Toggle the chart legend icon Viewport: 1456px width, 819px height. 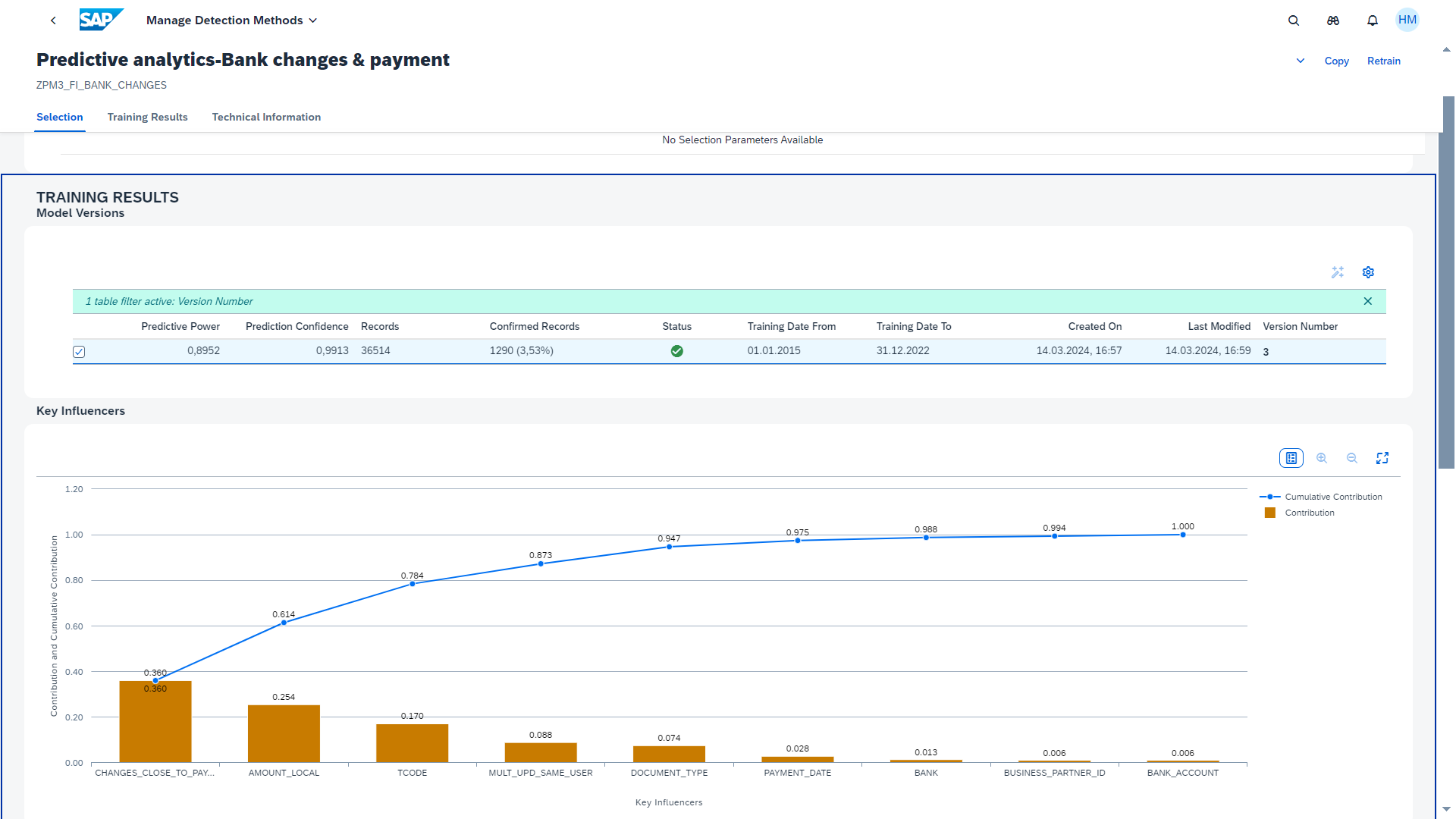coord(1291,458)
